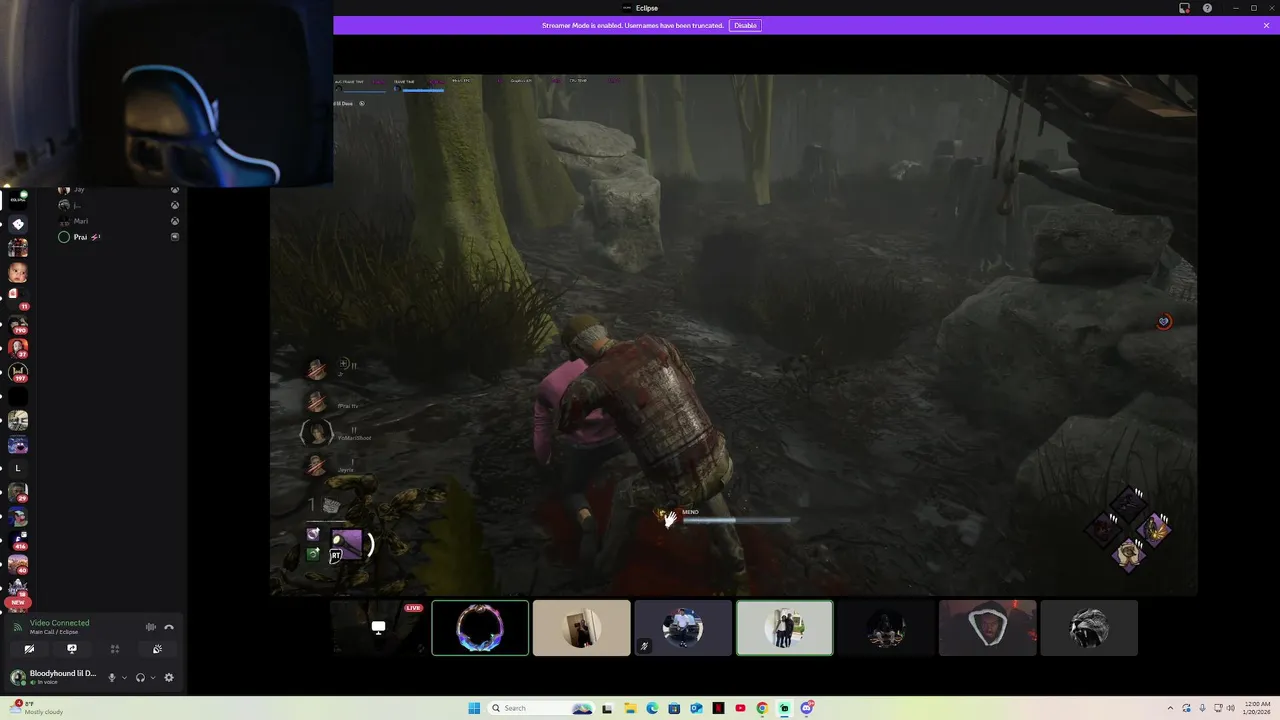Open Microsoft Store from the taskbar
Viewport: 1280px width, 720px height.
point(674,708)
